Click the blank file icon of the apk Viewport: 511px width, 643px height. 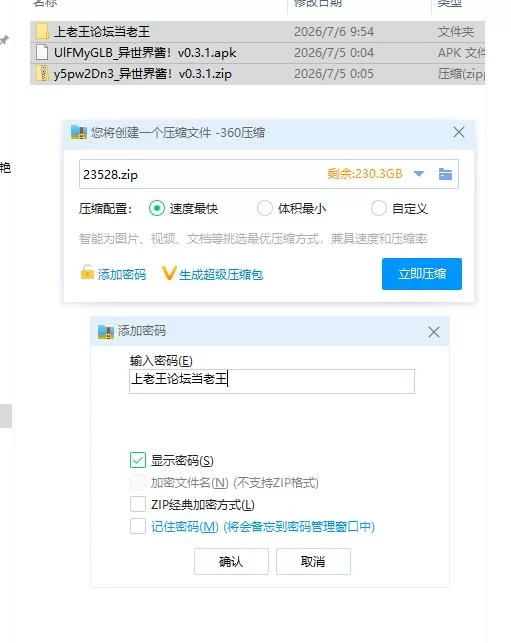42,52
